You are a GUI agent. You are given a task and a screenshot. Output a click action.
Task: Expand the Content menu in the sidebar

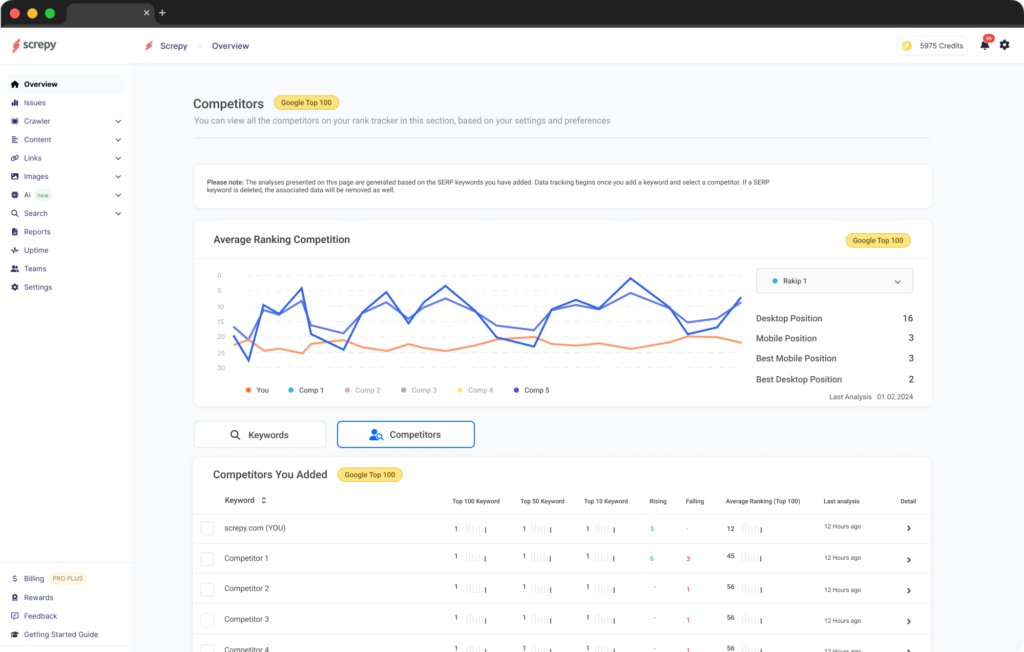(40, 139)
